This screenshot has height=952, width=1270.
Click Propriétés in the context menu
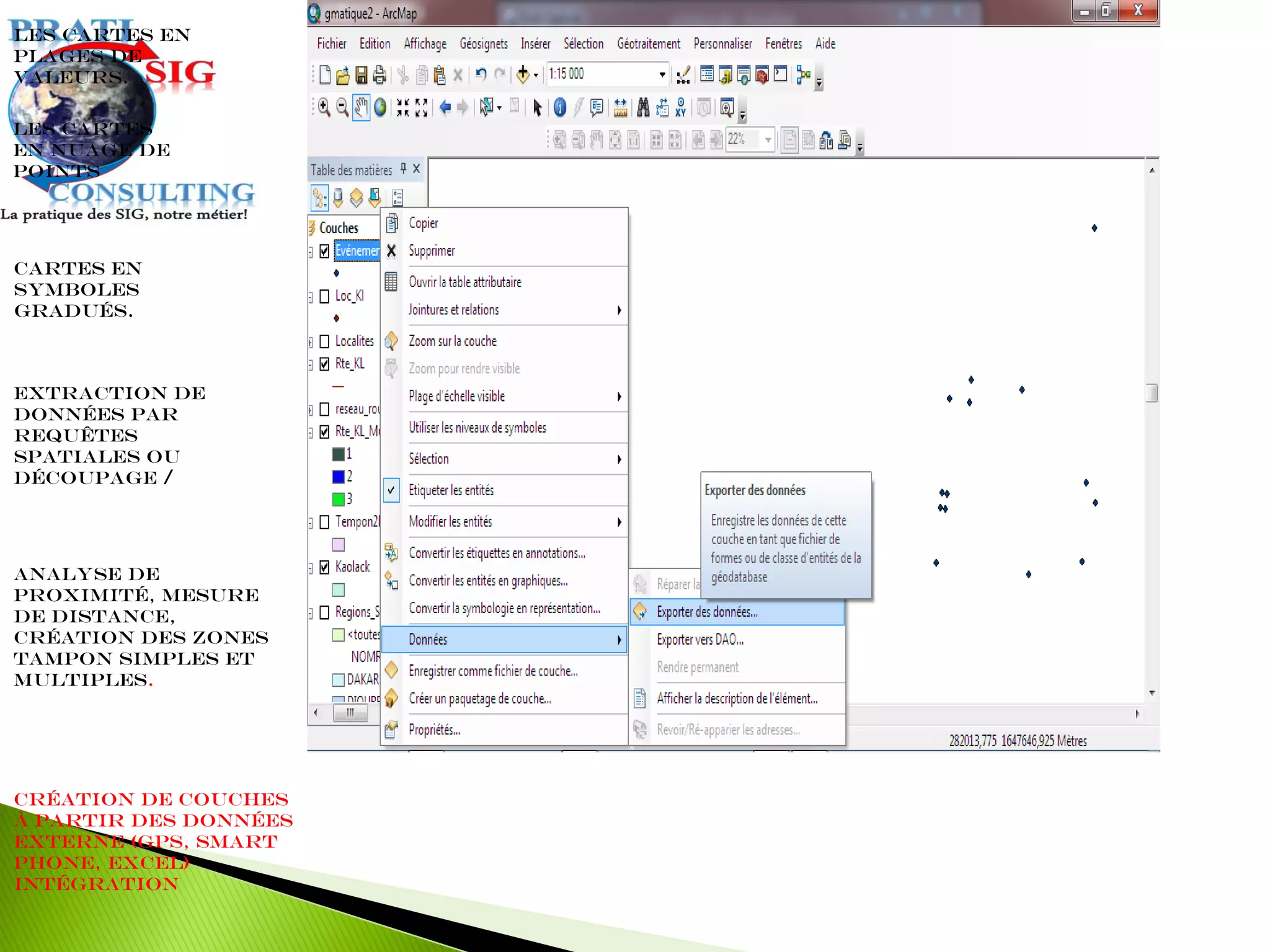tap(434, 730)
